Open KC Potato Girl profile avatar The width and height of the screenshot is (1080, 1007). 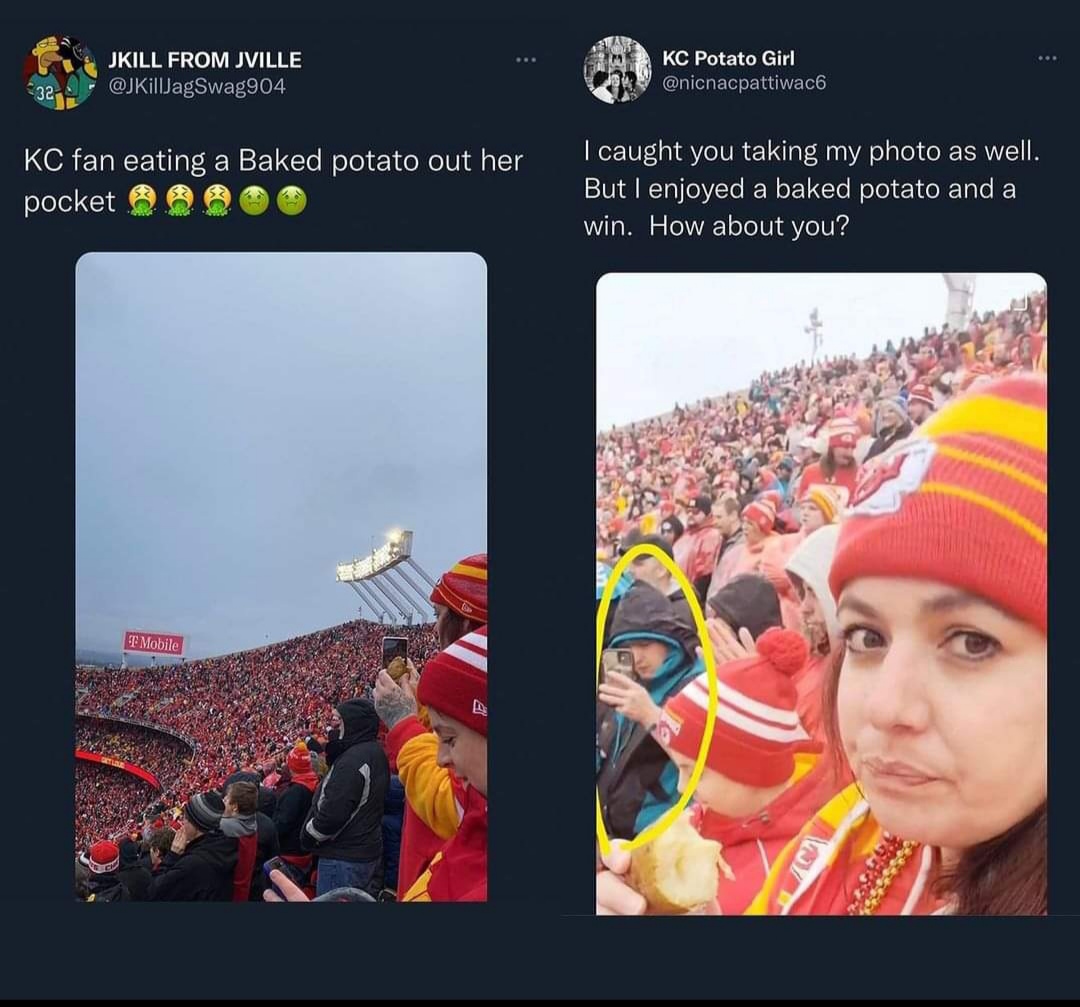tap(616, 70)
